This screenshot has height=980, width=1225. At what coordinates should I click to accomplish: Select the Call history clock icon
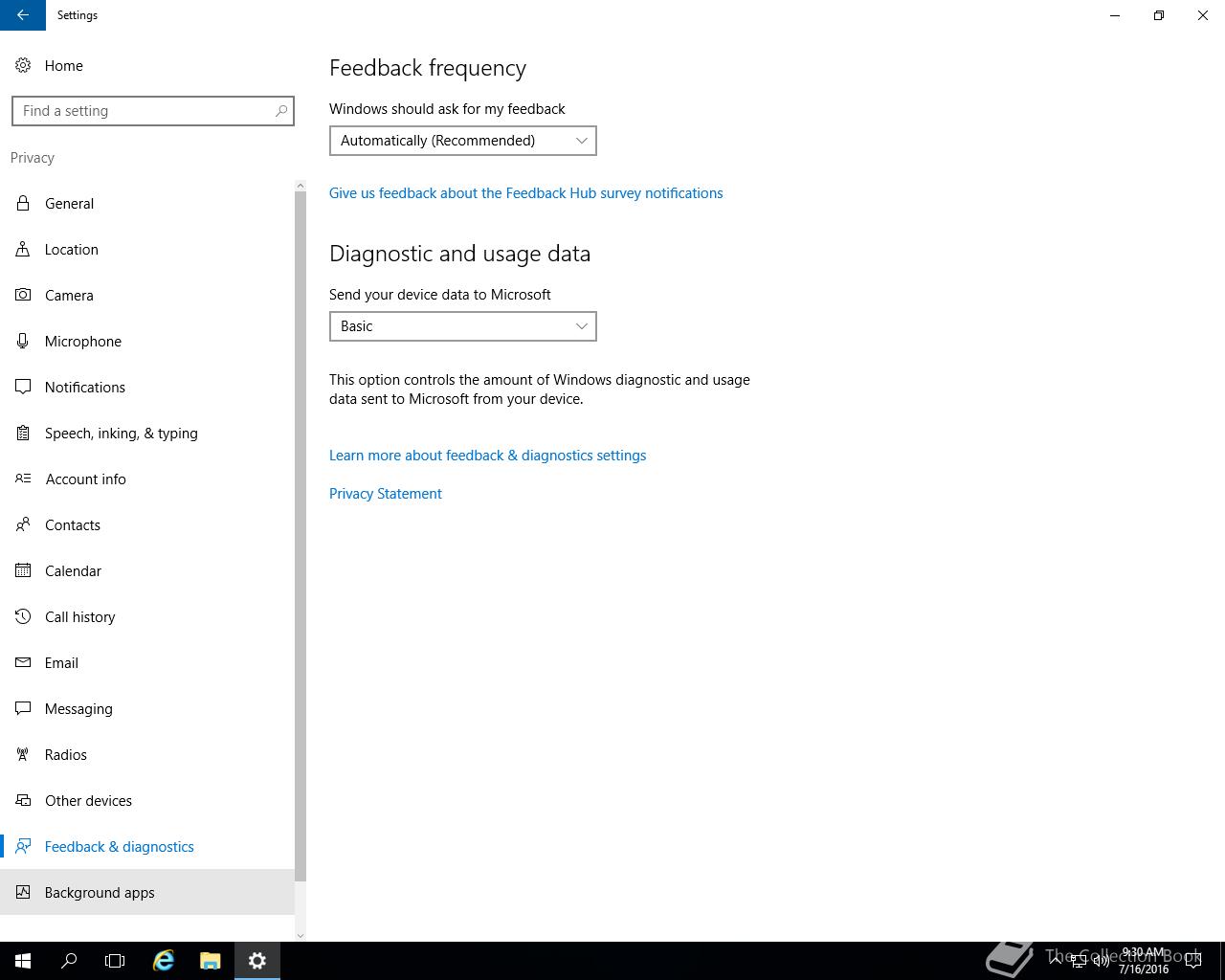23,617
